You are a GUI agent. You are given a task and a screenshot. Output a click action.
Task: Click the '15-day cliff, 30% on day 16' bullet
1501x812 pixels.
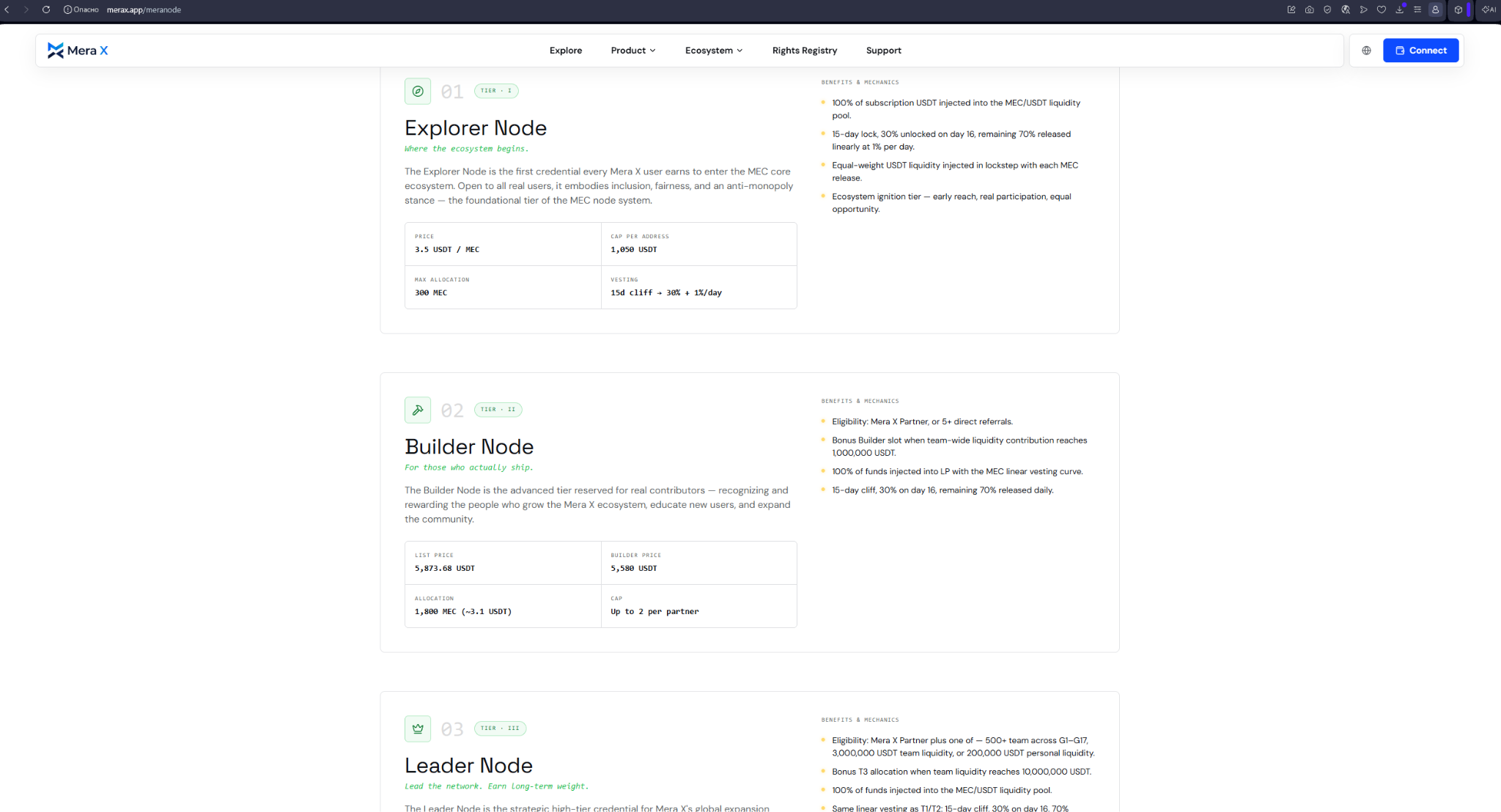click(x=943, y=491)
